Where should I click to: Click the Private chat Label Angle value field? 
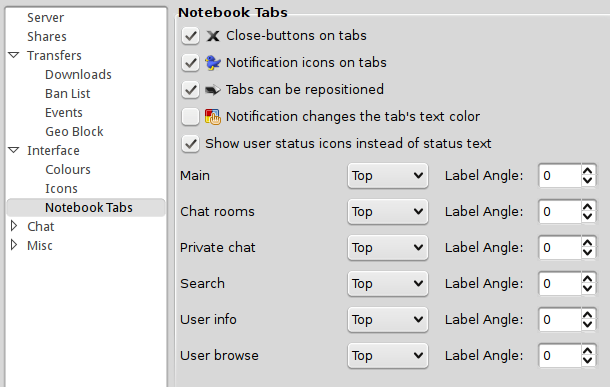pyautogui.click(x=560, y=248)
